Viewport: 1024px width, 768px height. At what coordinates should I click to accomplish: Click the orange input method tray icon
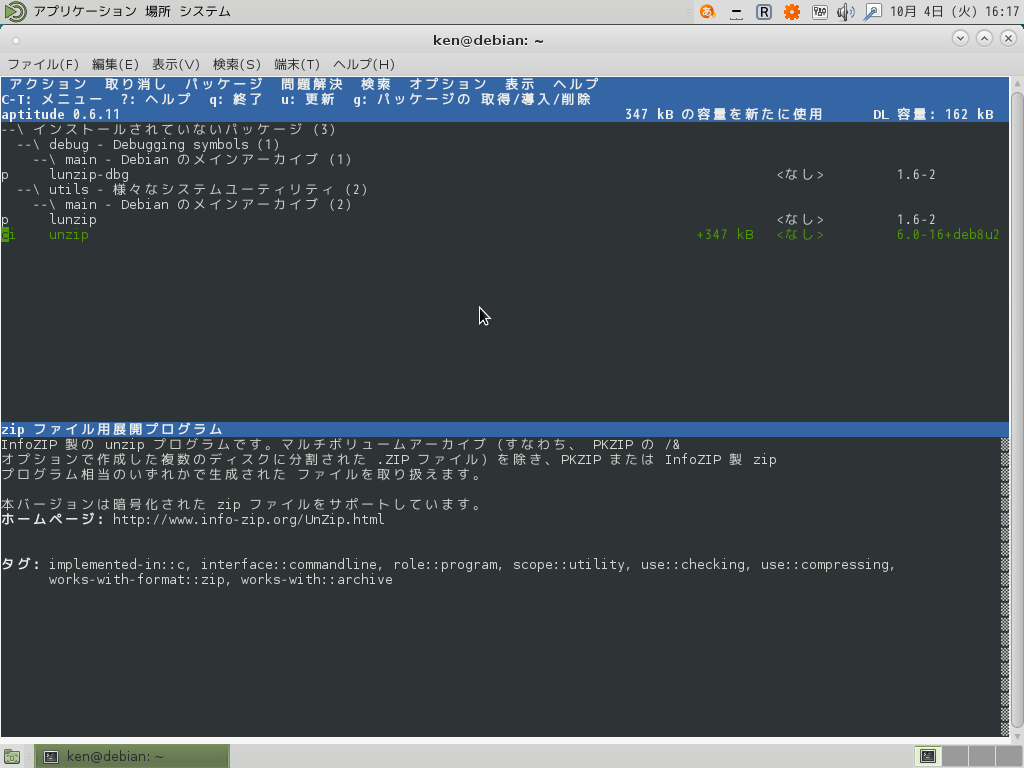coord(707,12)
